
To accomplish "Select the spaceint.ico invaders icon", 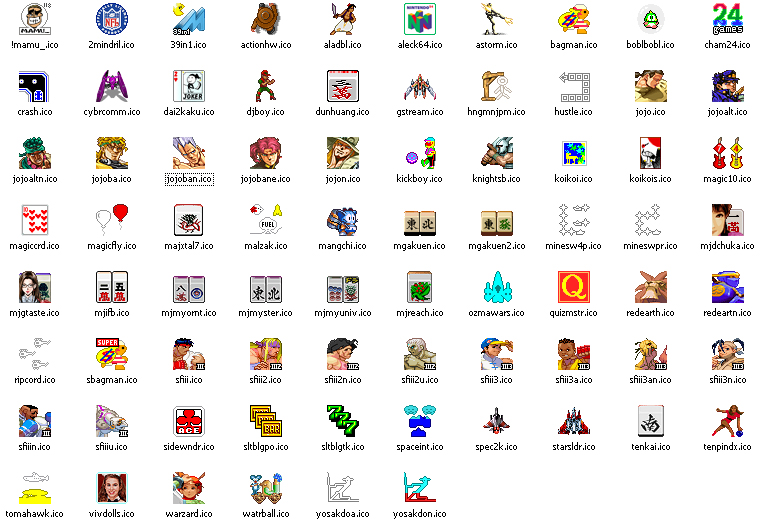I will coord(420,421).
